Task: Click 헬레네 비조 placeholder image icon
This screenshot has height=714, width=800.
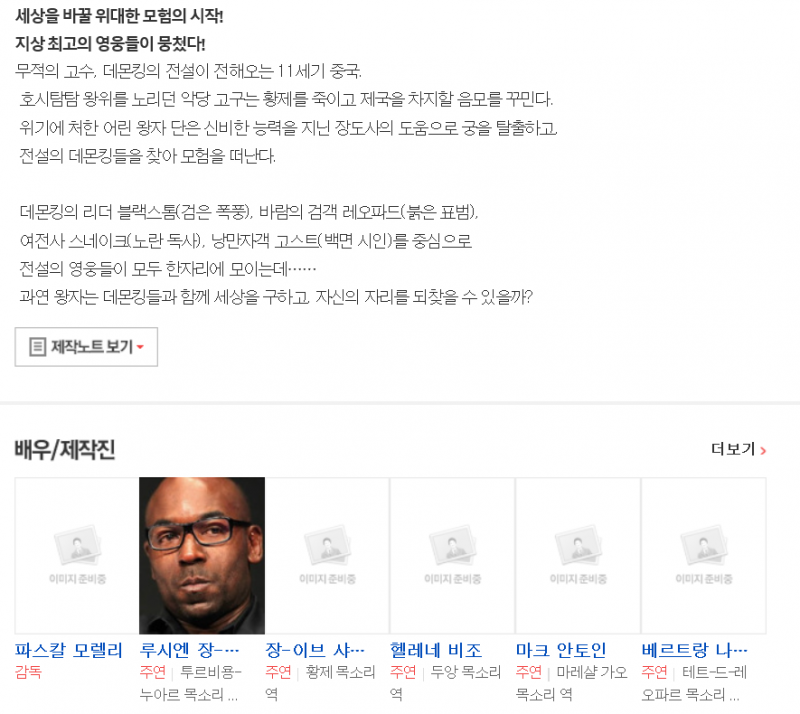Action: pyautogui.click(x=453, y=547)
